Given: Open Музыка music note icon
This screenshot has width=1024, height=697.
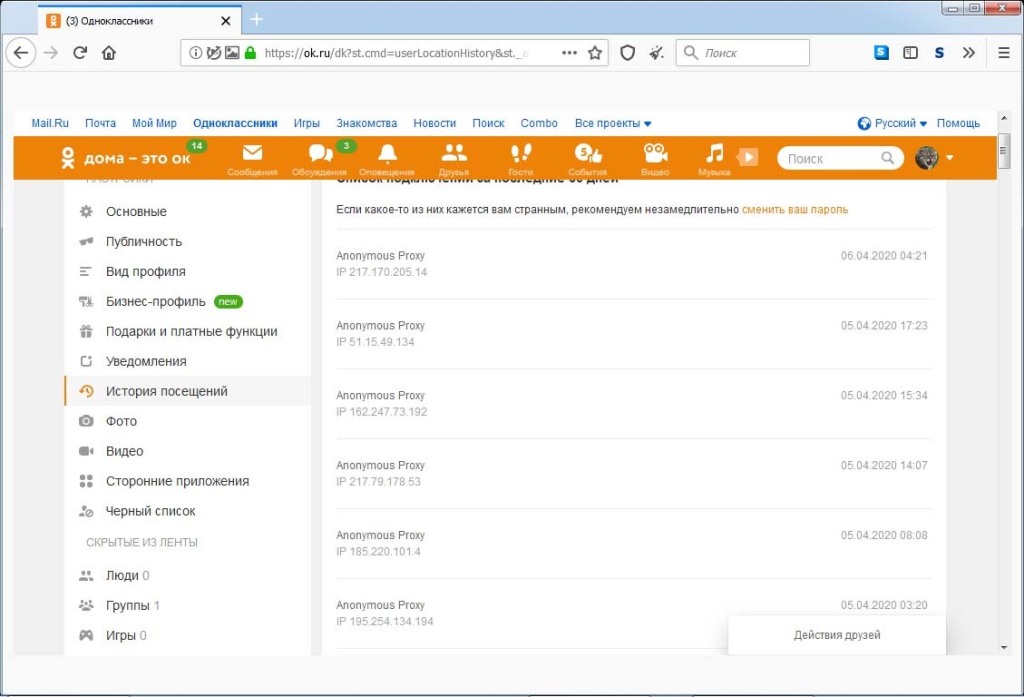Looking at the screenshot, I should pos(714,155).
